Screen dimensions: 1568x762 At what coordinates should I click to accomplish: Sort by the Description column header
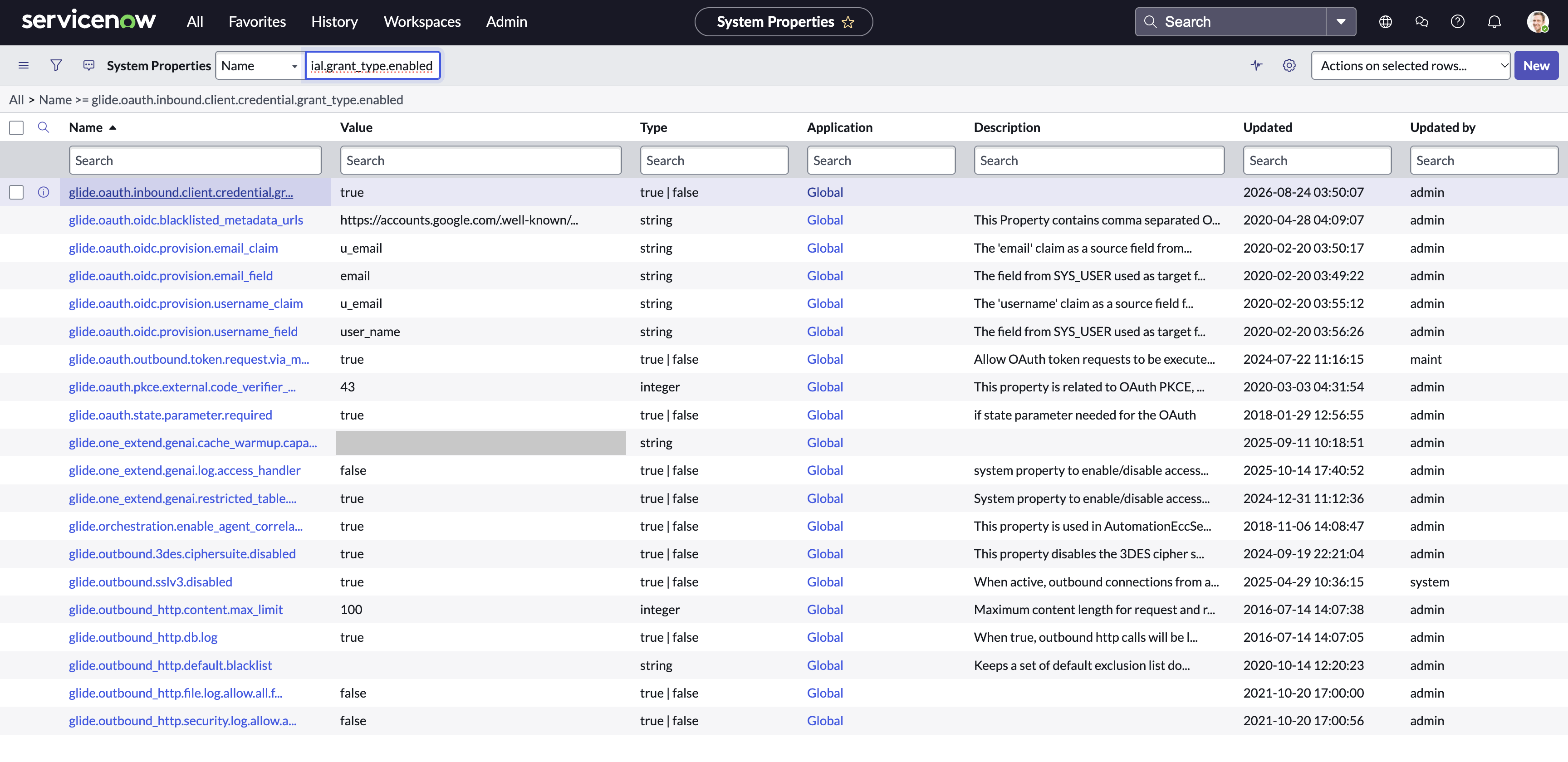[1007, 128]
